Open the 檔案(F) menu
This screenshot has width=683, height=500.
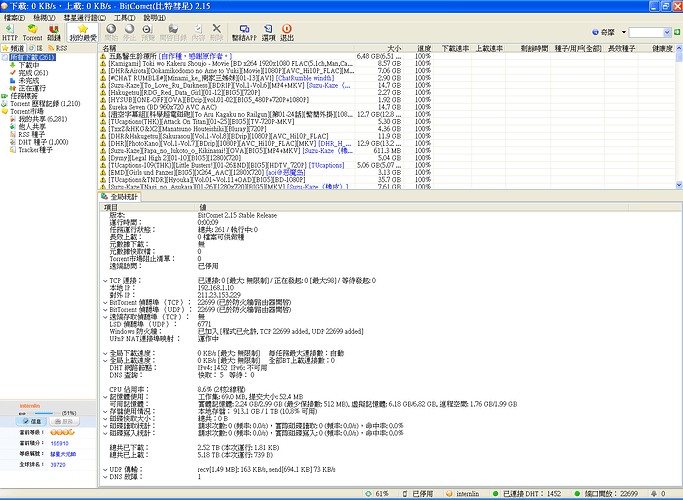[14, 18]
